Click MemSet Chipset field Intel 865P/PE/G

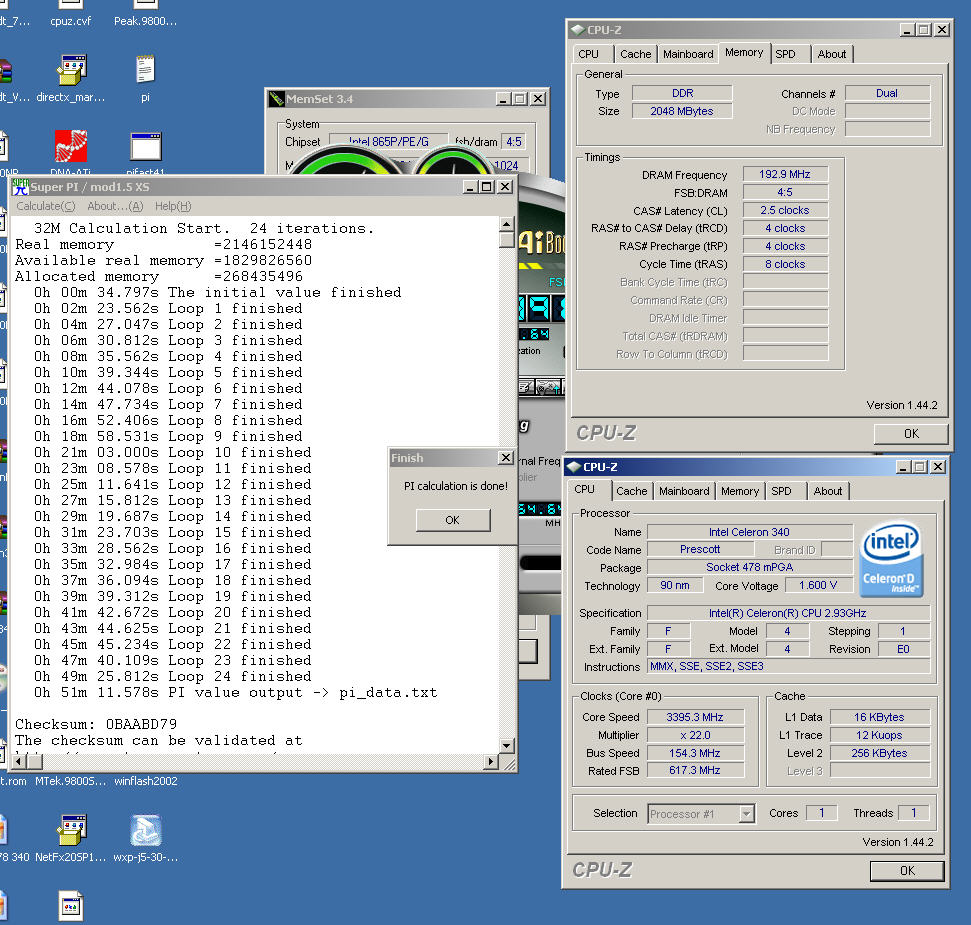coord(388,142)
